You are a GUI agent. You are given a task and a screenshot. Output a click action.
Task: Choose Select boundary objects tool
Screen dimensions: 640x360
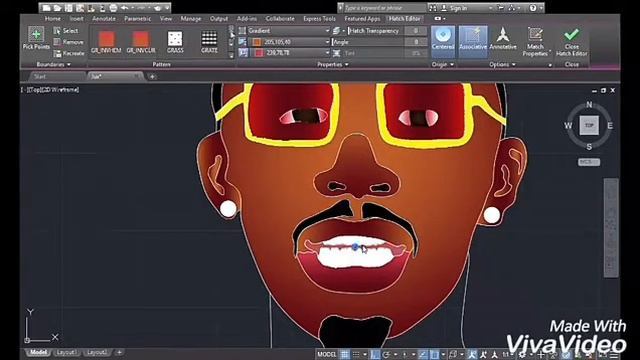pos(66,31)
